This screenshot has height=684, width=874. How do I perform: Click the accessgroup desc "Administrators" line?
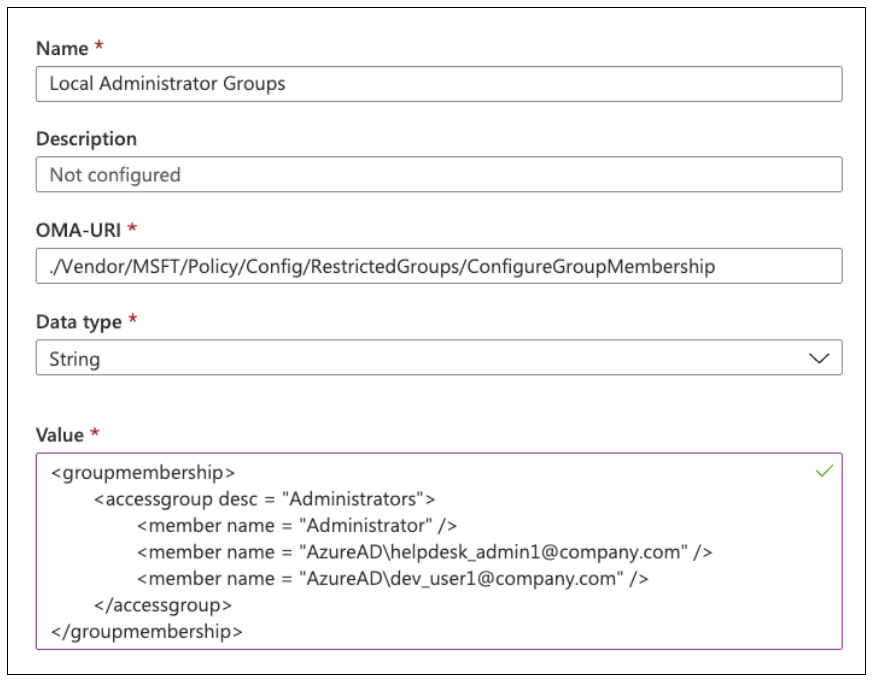pyautogui.click(x=264, y=499)
